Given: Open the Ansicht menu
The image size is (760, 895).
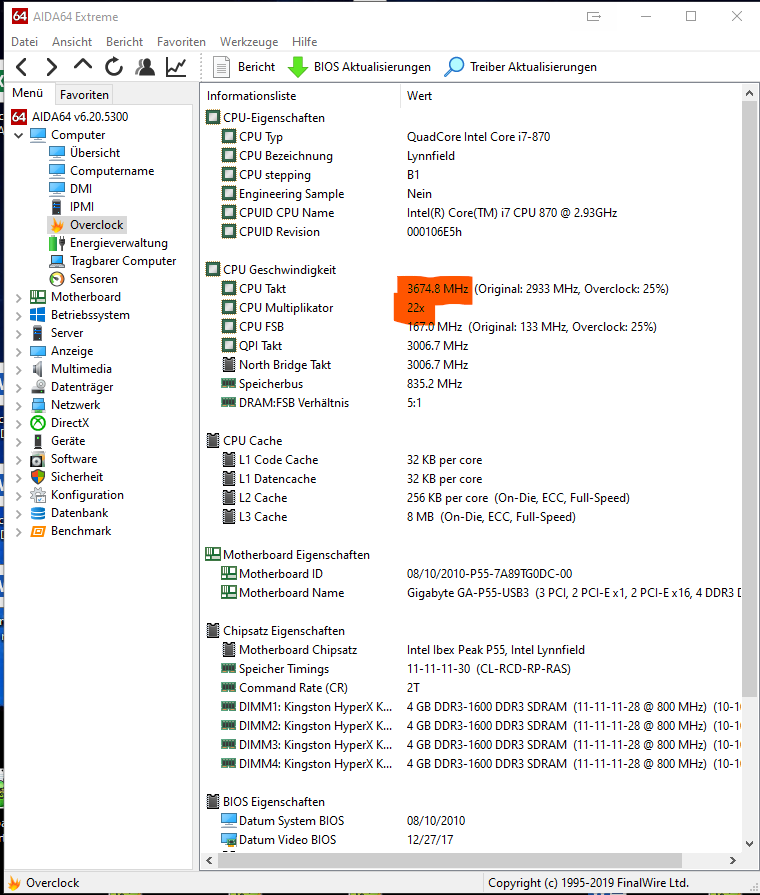Looking at the screenshot, I should click(72, 42).
